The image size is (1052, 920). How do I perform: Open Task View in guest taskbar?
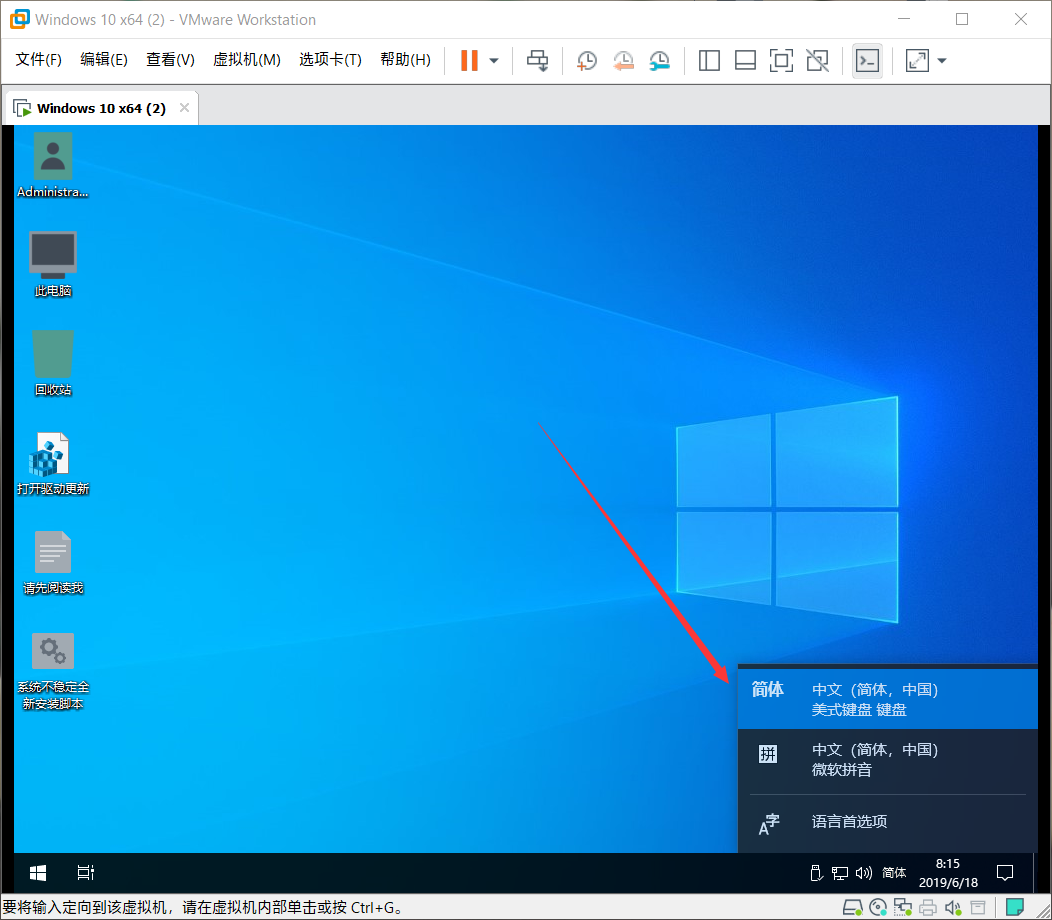[x=86, y=873]
